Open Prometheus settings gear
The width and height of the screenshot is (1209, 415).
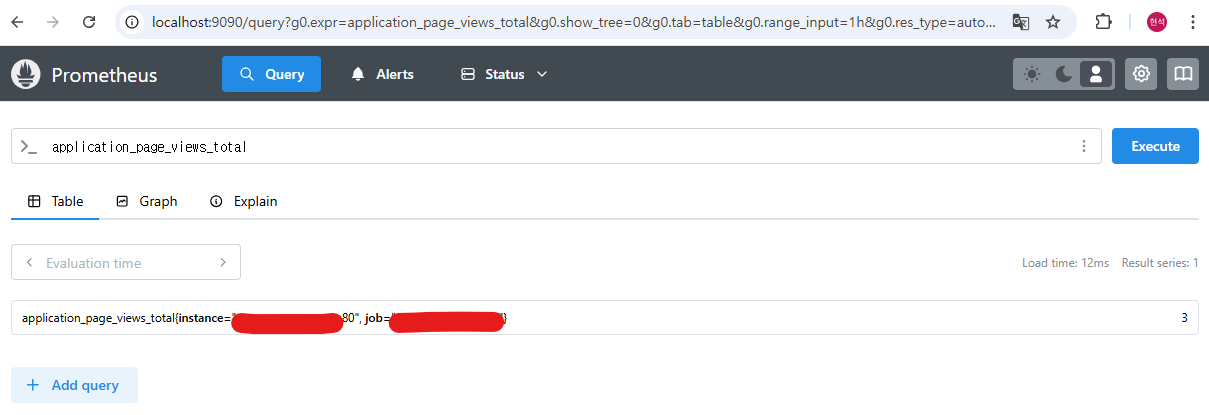[1141, 74]
